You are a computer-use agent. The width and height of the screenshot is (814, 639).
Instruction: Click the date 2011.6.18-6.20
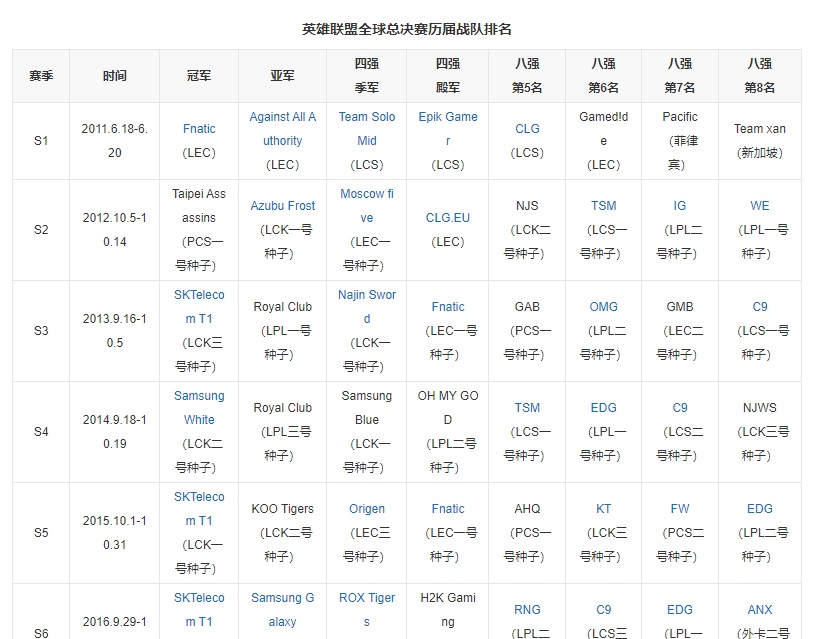pyautogui.click(x=114, y=141)
